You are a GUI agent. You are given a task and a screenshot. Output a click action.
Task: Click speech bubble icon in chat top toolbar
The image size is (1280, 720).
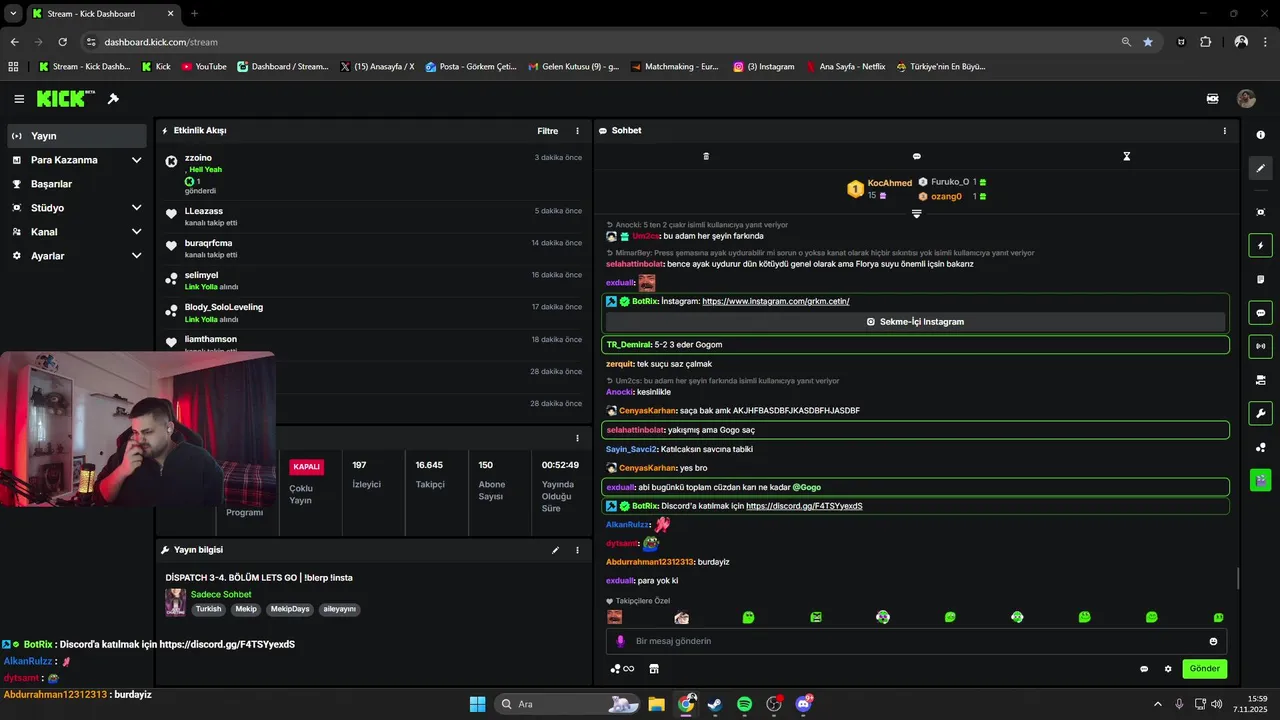coord(916,156)
